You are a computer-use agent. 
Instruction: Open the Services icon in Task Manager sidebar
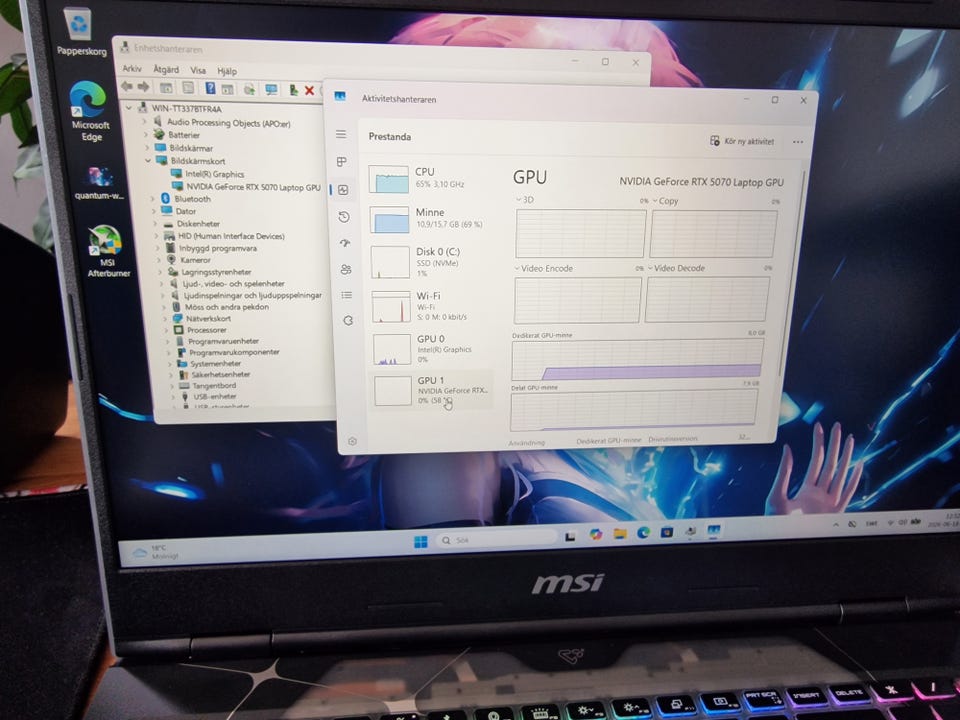pyautogui.click(x=348, y=320)
